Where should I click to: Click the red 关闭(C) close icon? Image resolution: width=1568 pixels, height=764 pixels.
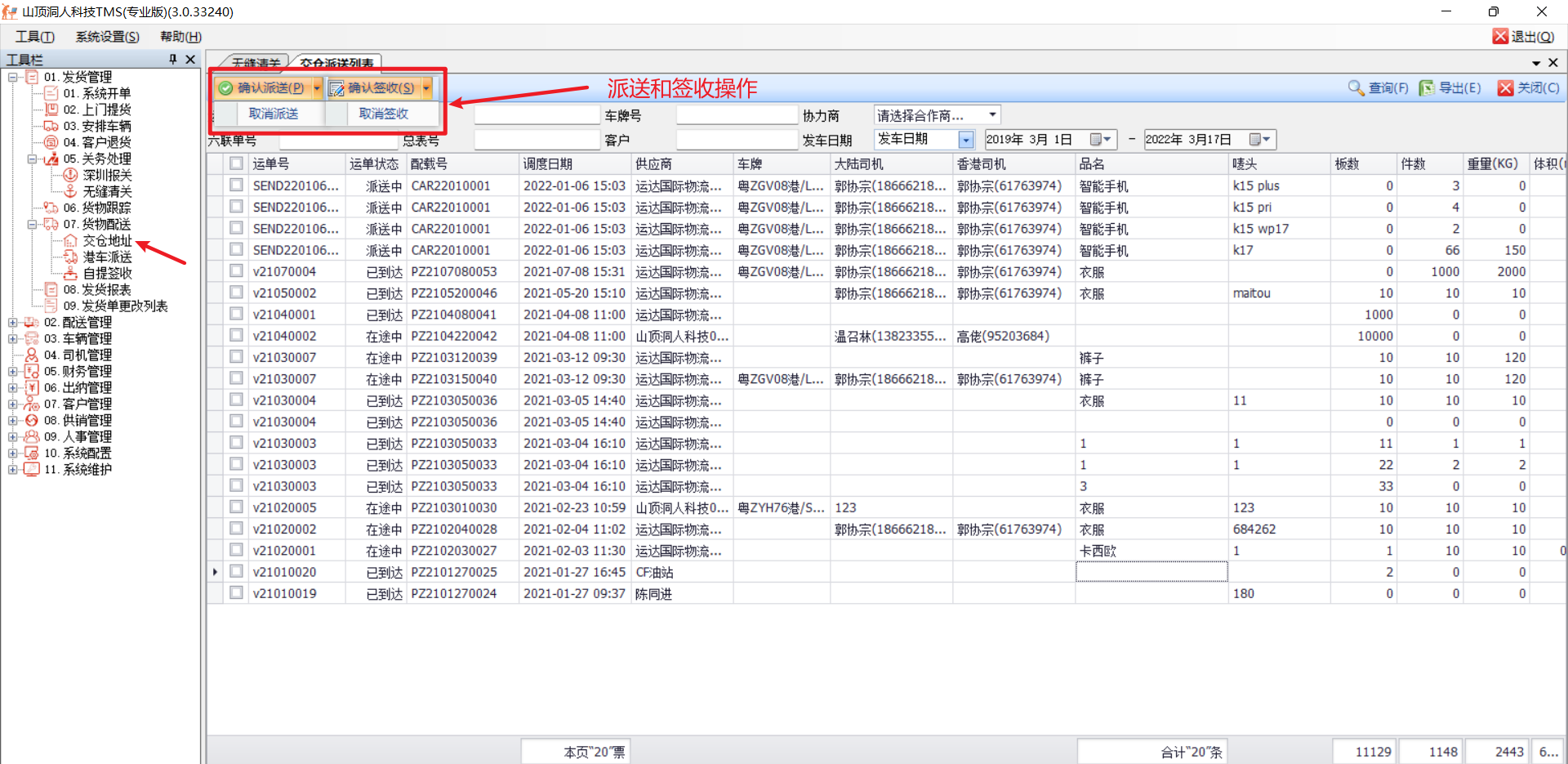point(1505,87)
